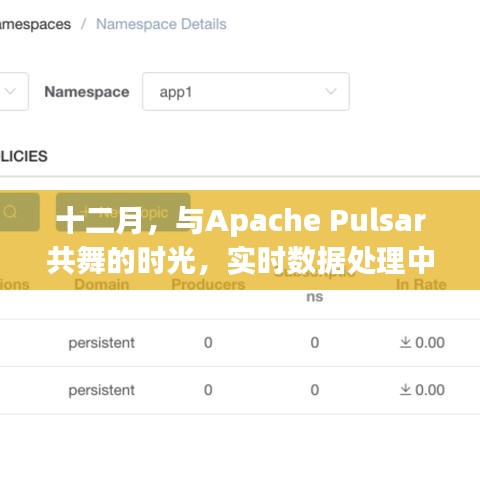Click the Namespace field label
480x480 pixels.
(x=87, y=92)
